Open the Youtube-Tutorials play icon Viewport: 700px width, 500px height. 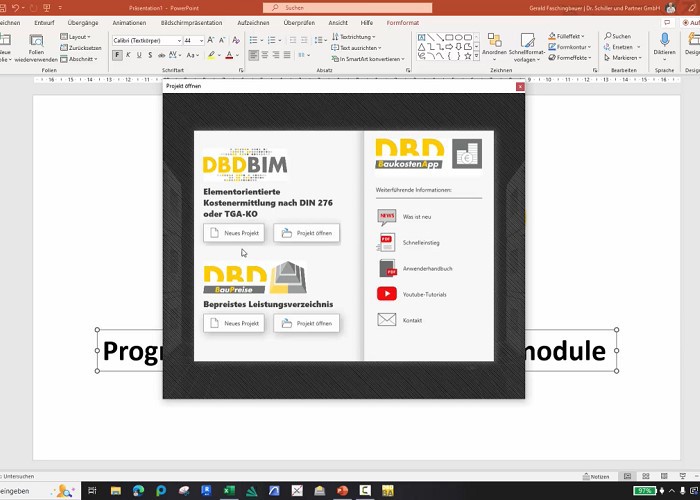tap(387, 294)
